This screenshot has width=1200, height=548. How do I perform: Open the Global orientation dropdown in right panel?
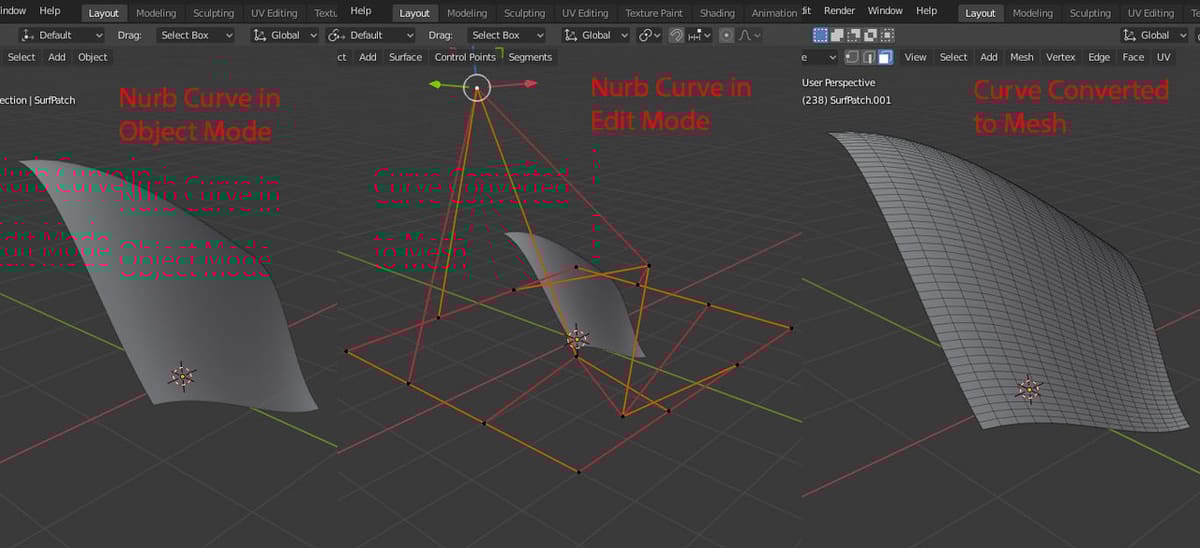1155,35
